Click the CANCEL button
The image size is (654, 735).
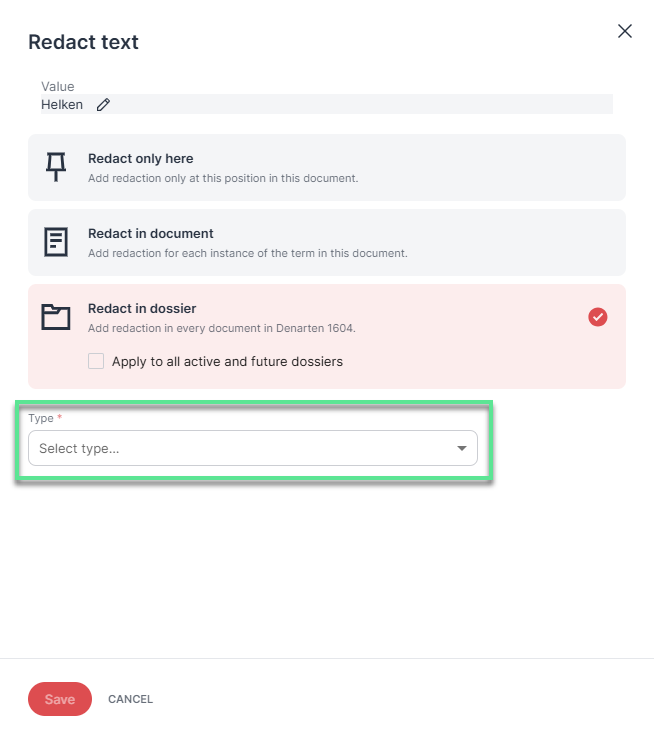pos(130,699)
